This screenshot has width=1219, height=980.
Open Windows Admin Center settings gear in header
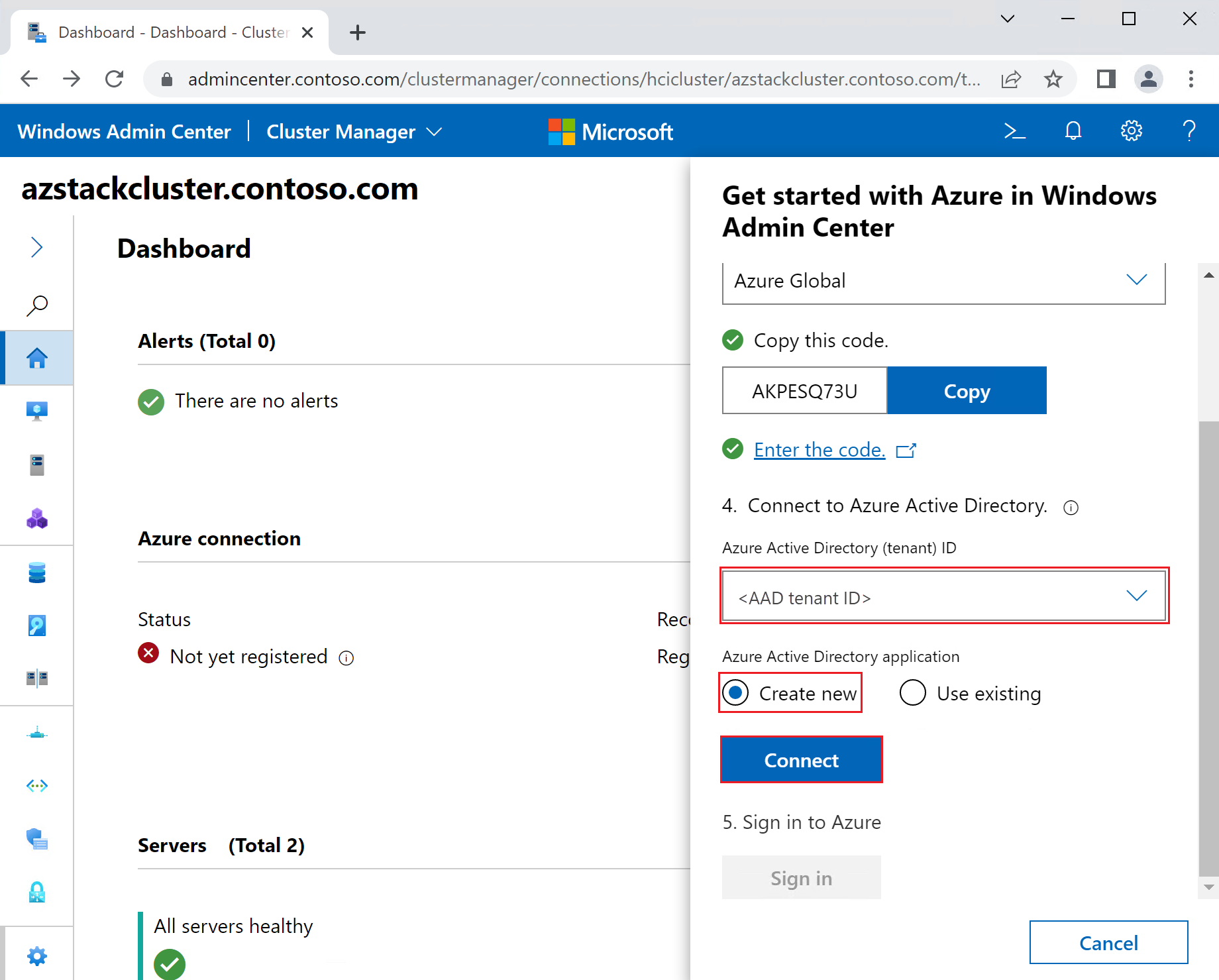pos(1132,131)
